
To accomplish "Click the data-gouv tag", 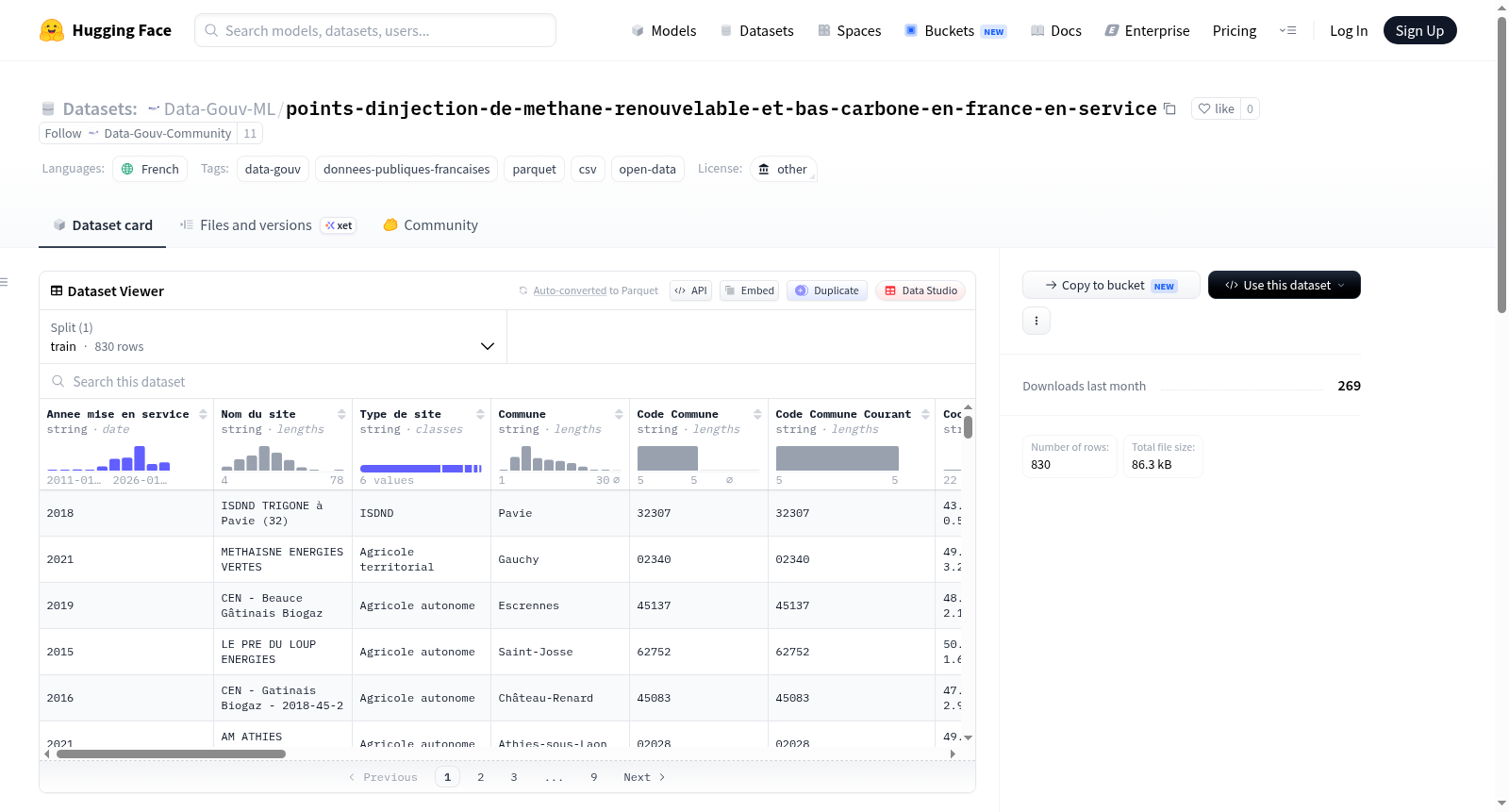I will click(x=273, y=169).
